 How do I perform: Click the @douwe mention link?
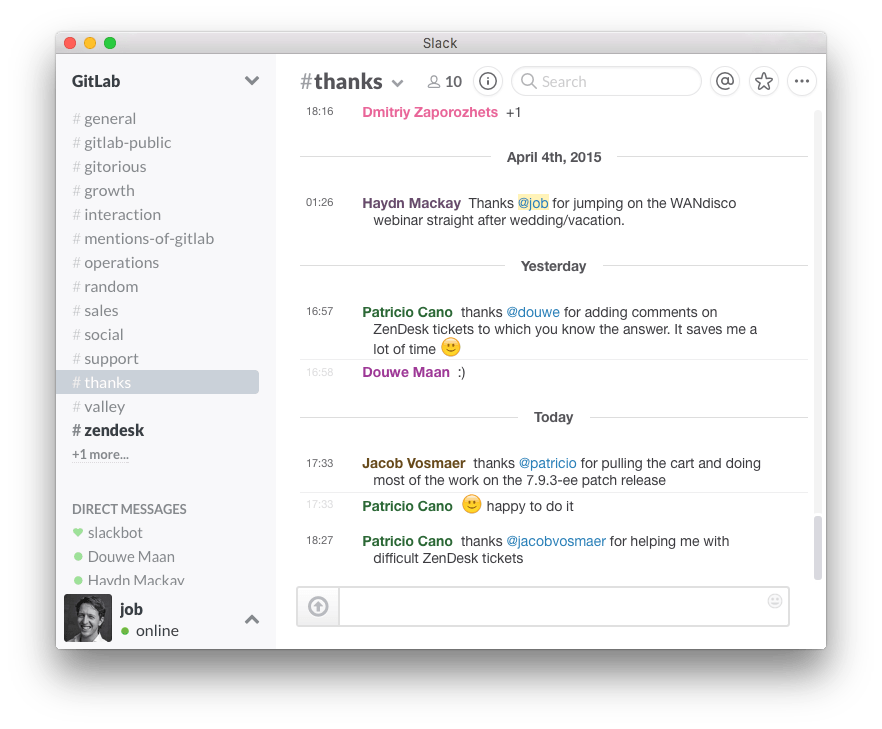click(533, 311)
